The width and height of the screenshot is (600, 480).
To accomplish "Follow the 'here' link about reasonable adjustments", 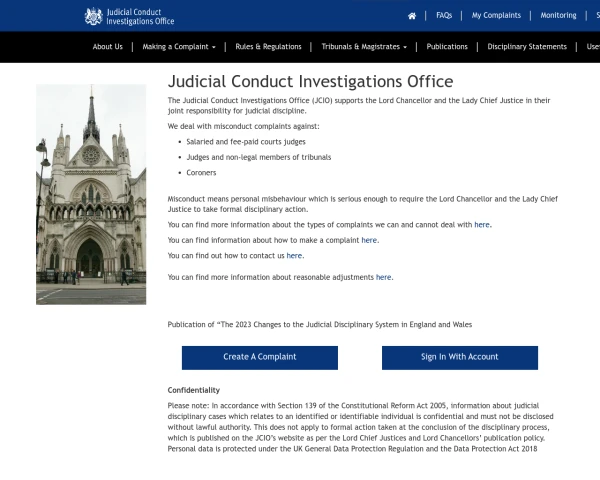I will tap(384, 277).
